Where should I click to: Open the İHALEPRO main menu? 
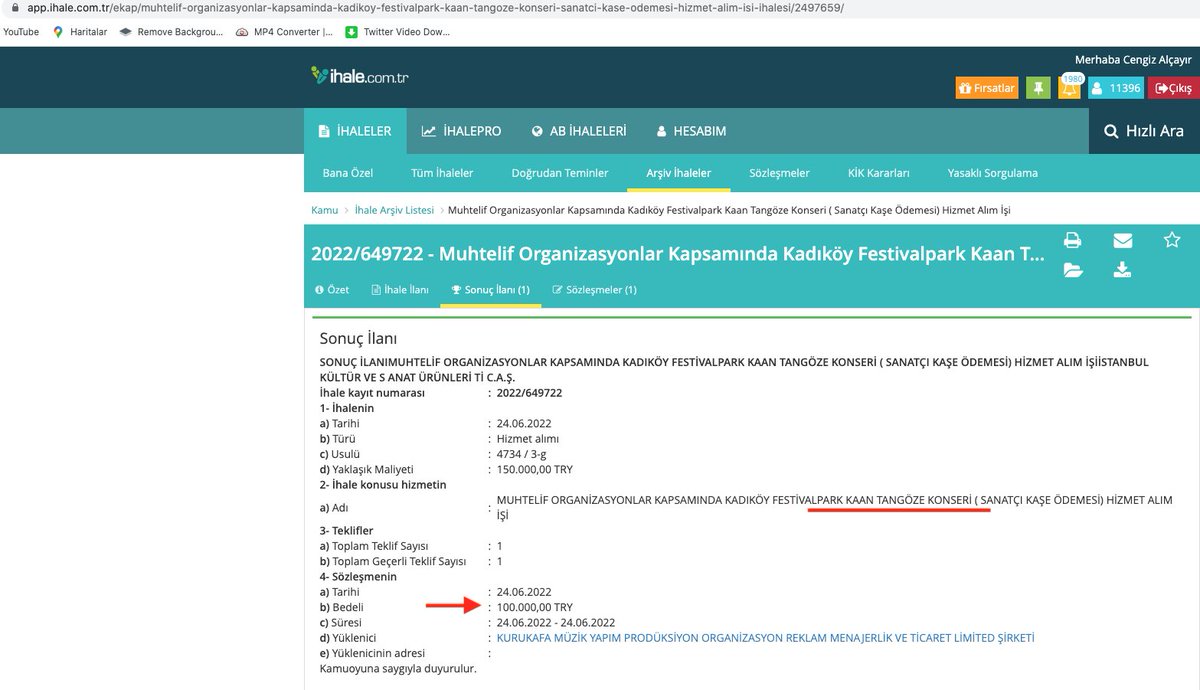461,131
